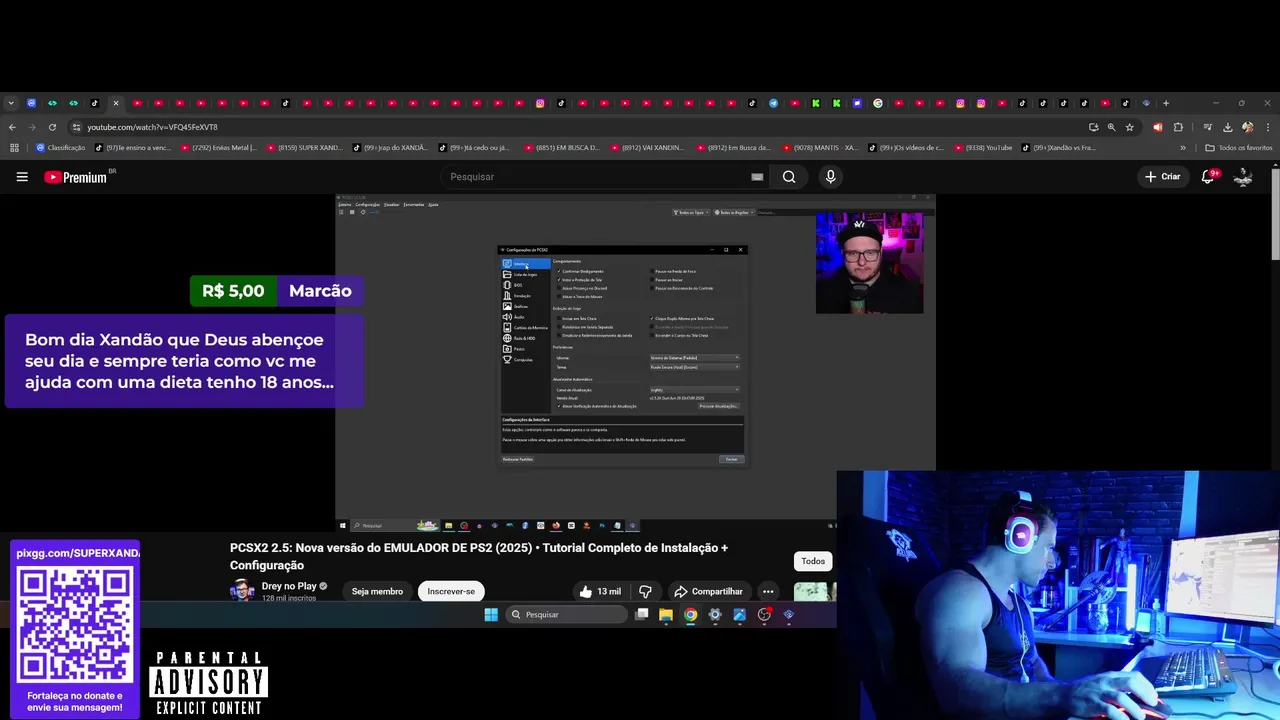The width and height of the screenshot is (1280, 720).
Task: Open the Windows Start menu
Action: tap(491, 615)
